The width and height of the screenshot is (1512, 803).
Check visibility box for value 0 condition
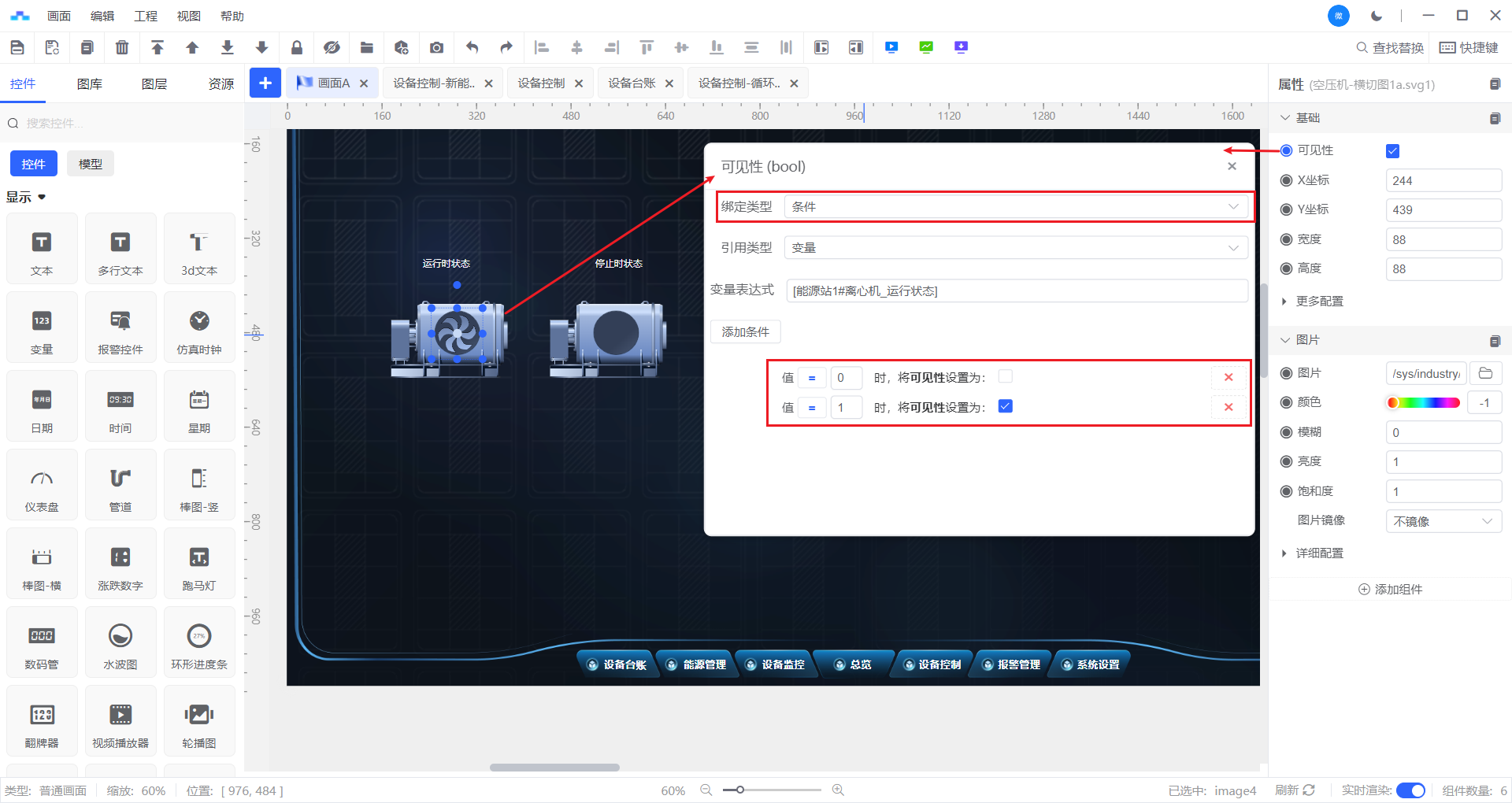(x=1006, y=376)
